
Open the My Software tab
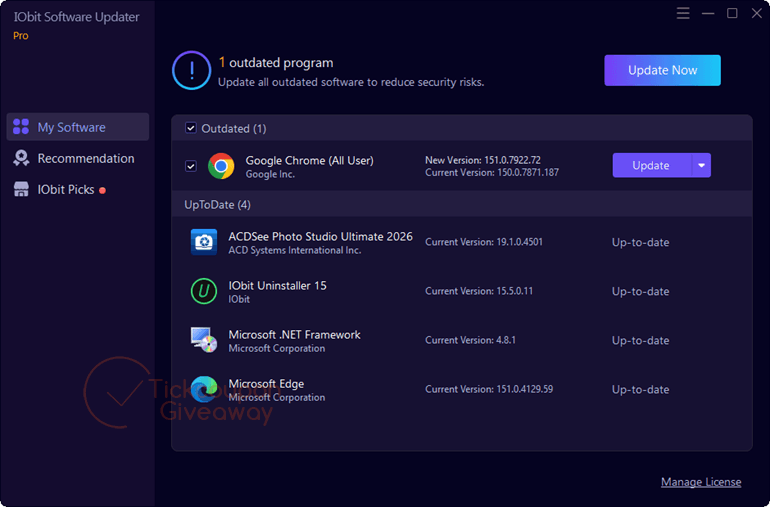coord(78,127)
